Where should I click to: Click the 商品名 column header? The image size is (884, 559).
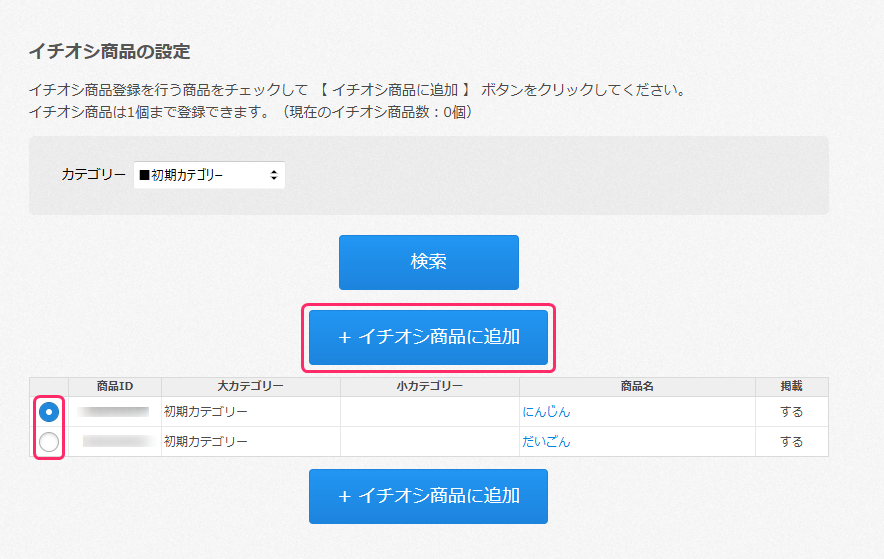(x=637, y=386)
